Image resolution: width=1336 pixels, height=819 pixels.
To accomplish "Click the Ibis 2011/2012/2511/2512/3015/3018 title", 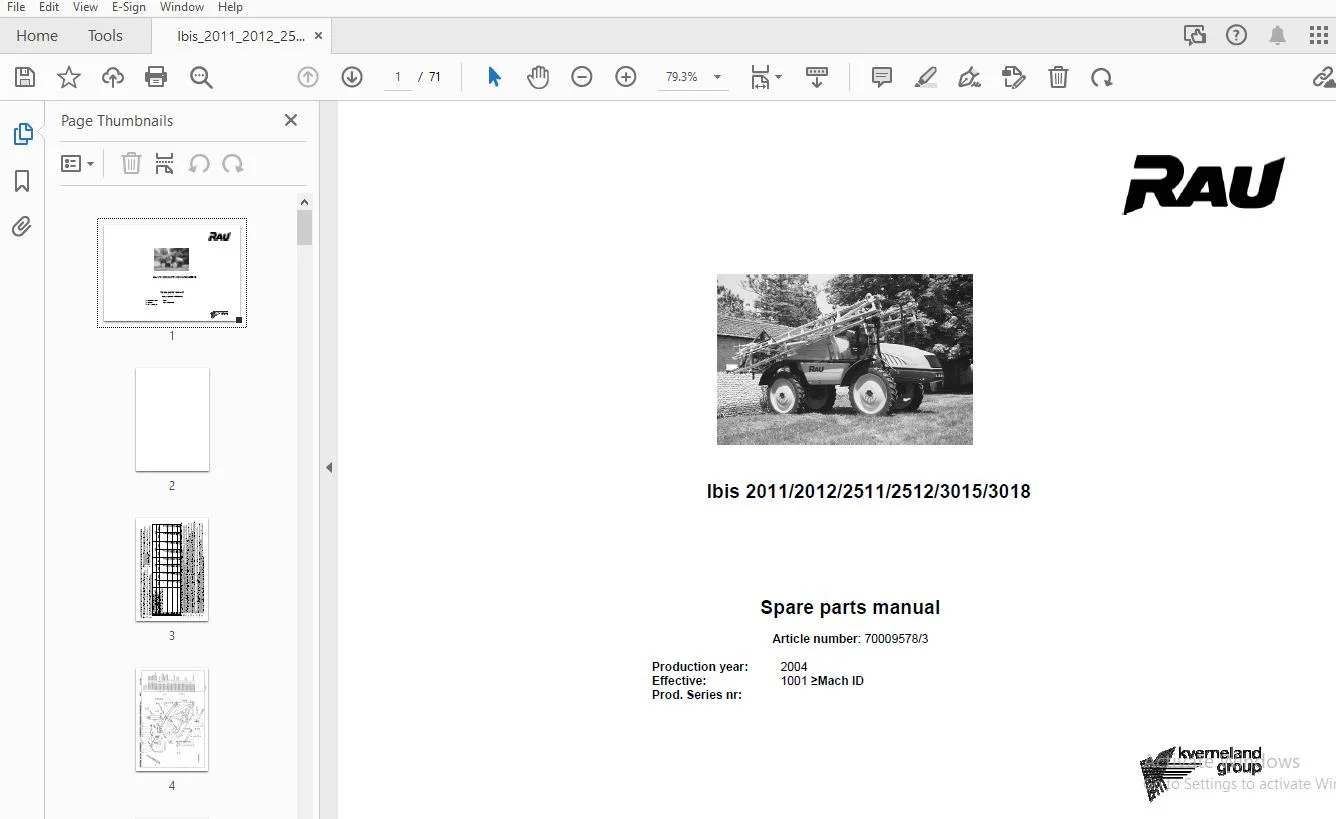I will tap(868, 491).
